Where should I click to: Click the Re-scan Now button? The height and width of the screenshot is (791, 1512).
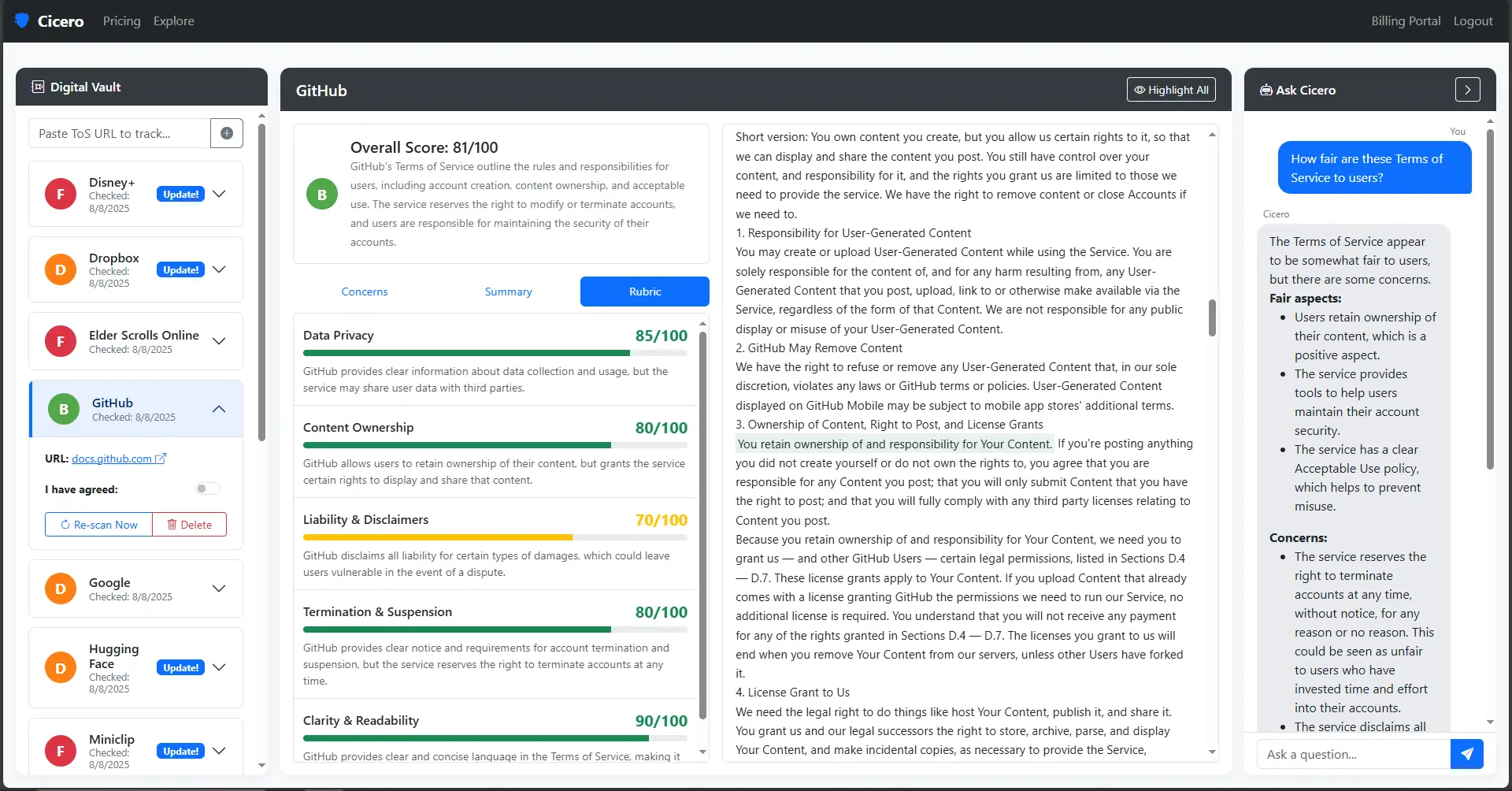point(98,525)
